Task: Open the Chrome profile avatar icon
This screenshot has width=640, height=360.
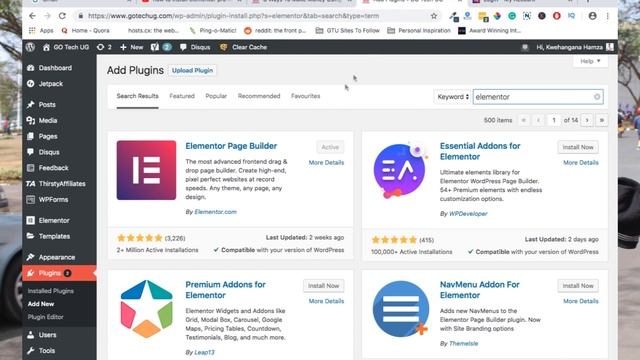Action: pyautogui.click(x=592, y=16)
